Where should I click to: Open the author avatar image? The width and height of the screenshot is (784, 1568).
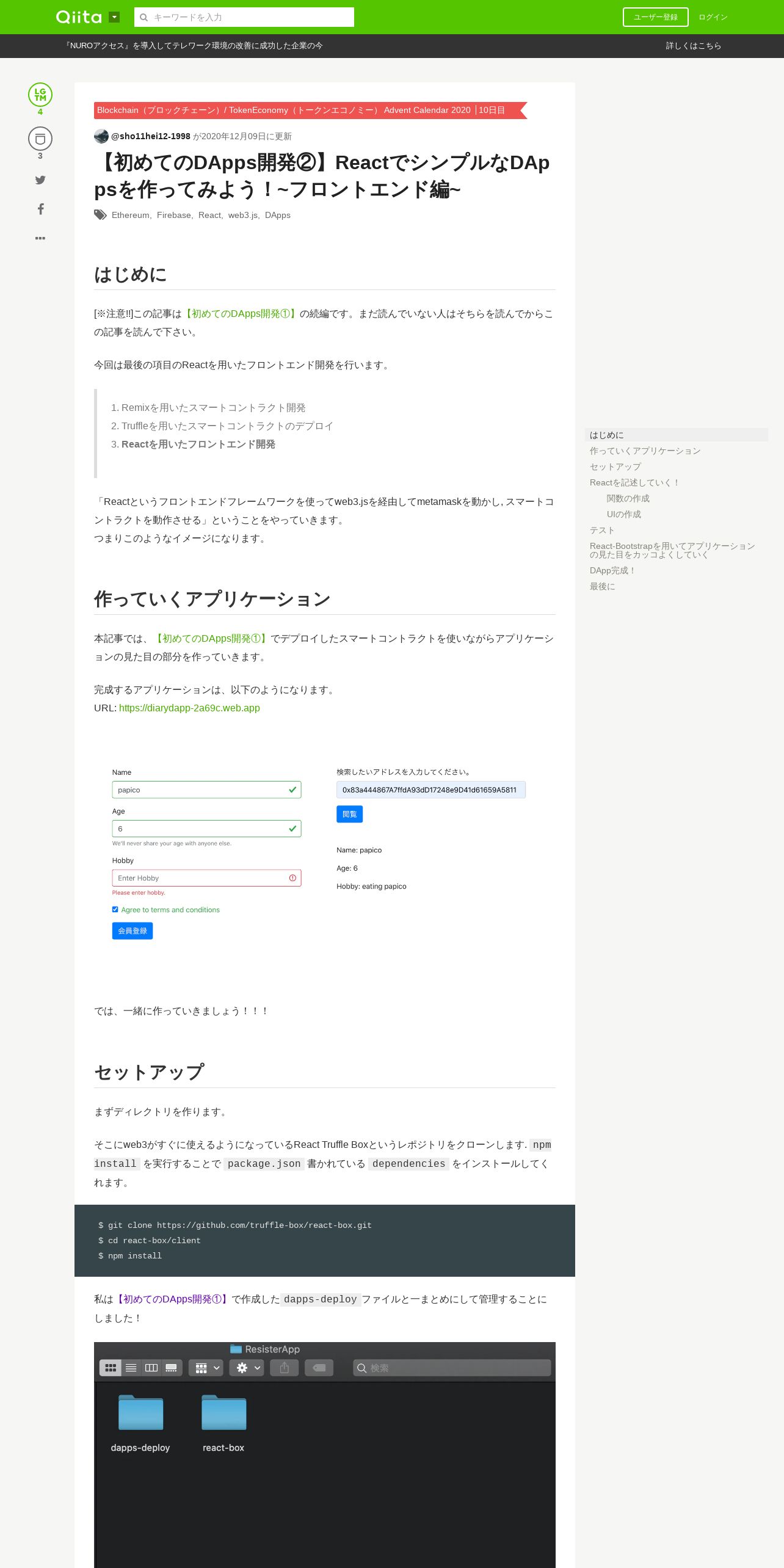101,136
